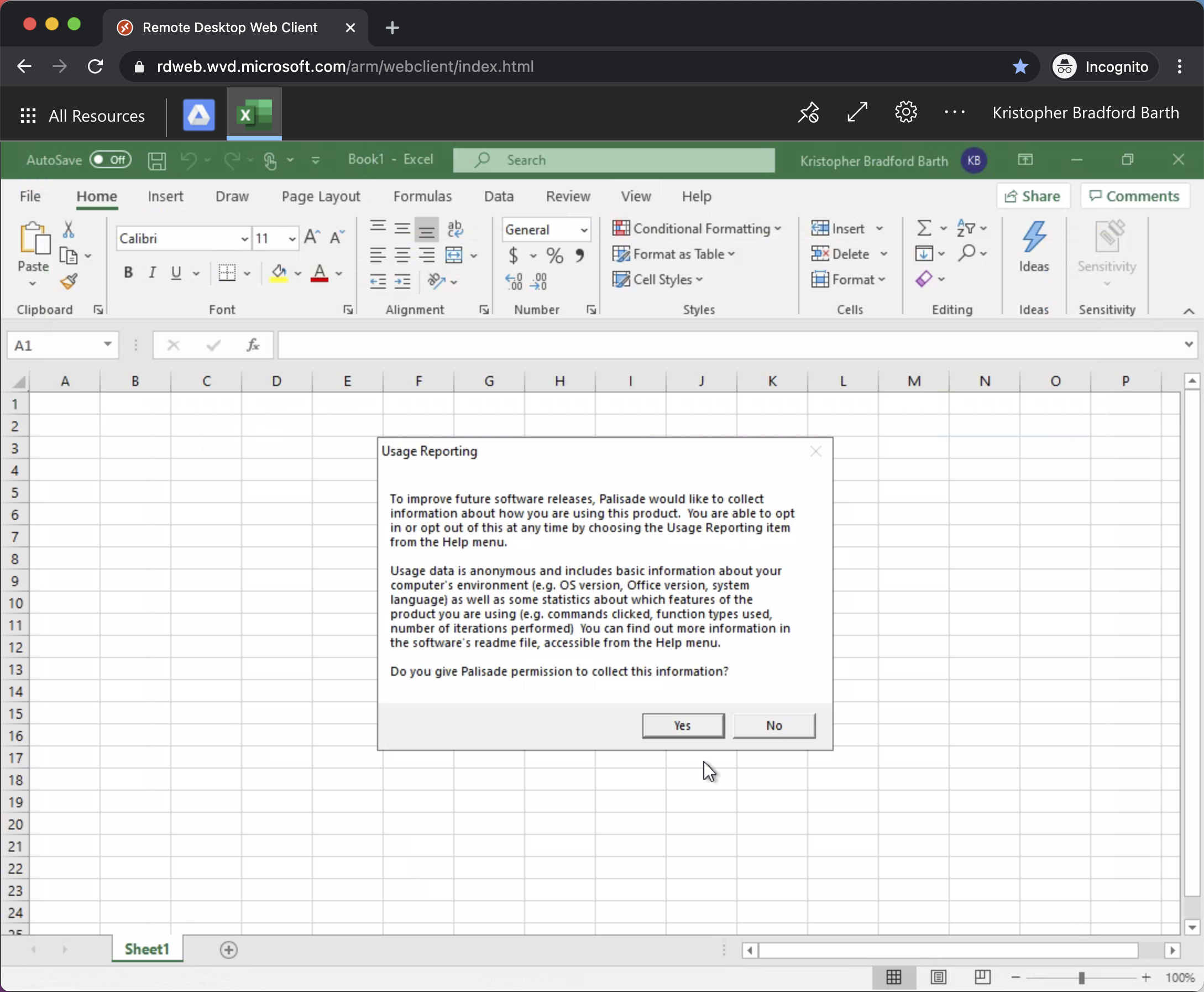Click the Orientation text angle icon
Viewport: 1204px width, 992px height.
(436, 281)
